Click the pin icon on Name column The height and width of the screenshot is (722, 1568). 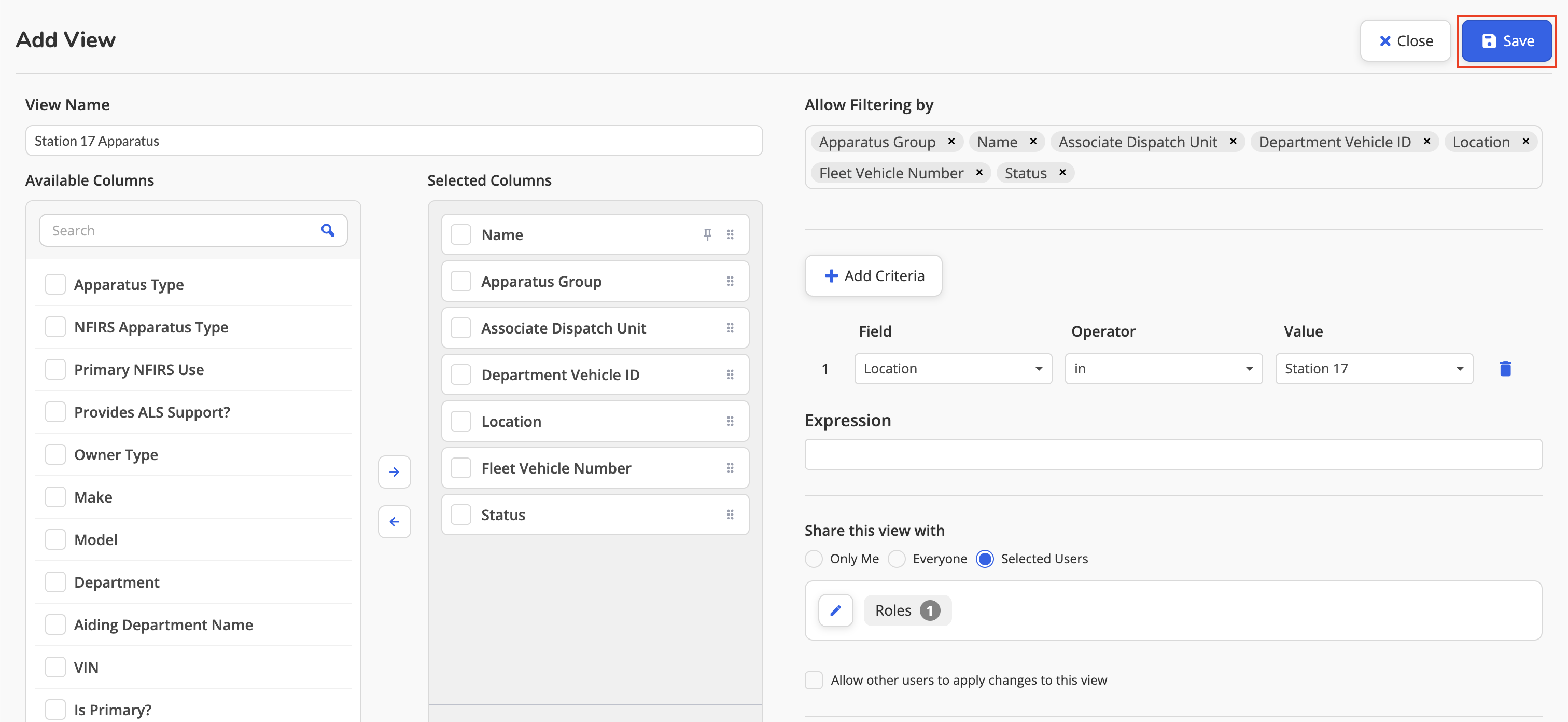tap(707, 234)
